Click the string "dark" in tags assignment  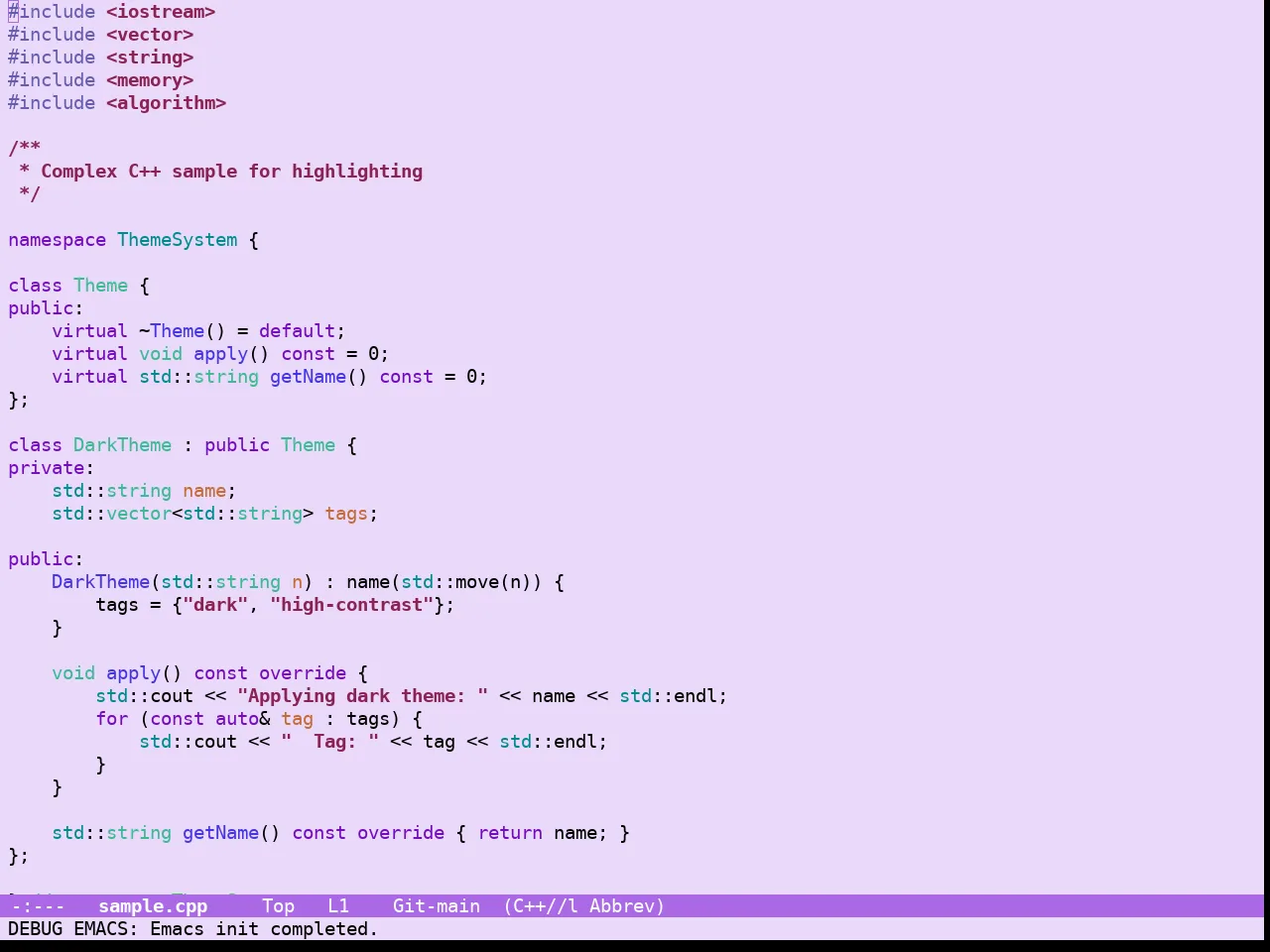215,605
